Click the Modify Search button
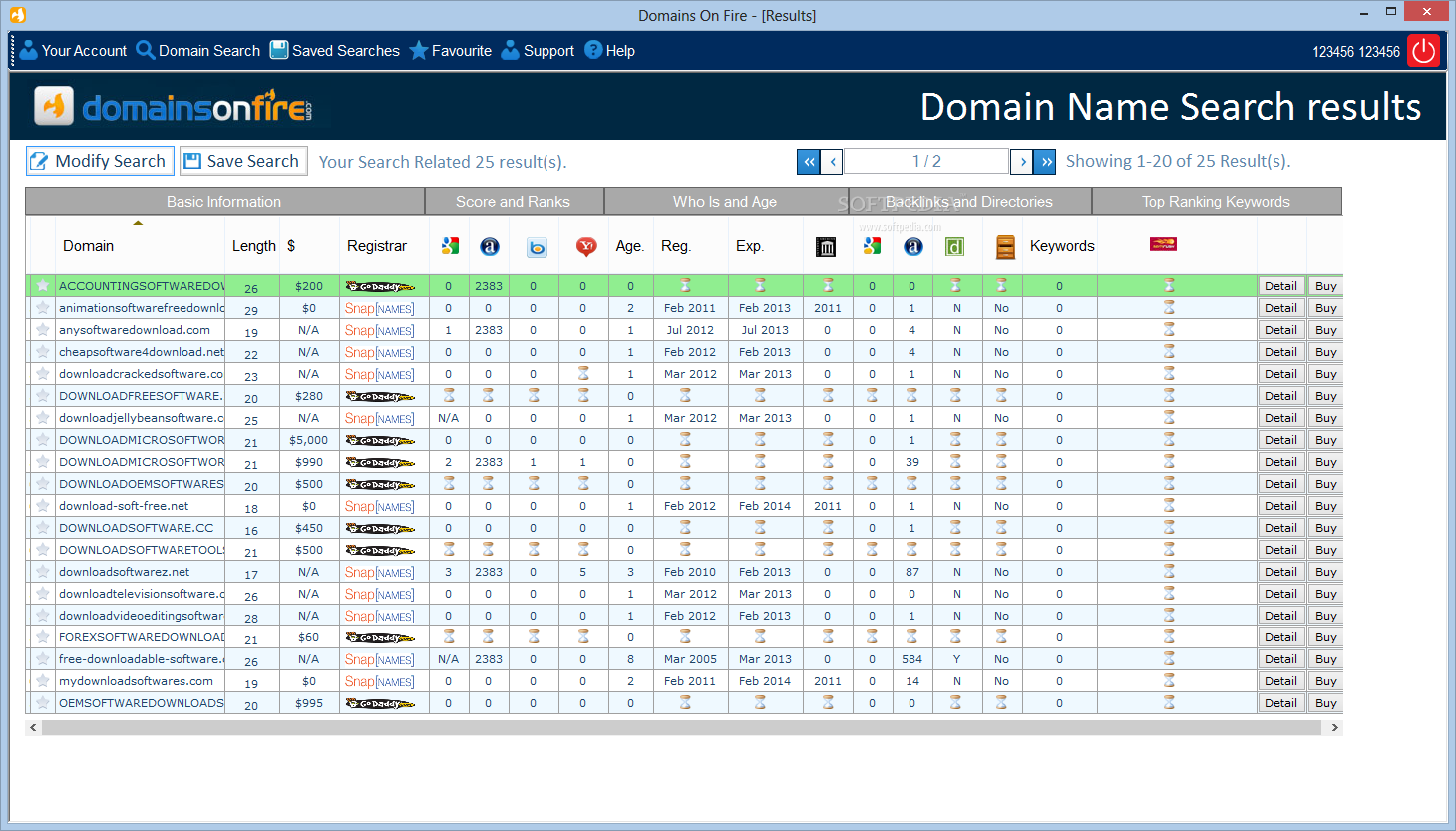This screenshot has width=1456, height=831. click(100, 161)
